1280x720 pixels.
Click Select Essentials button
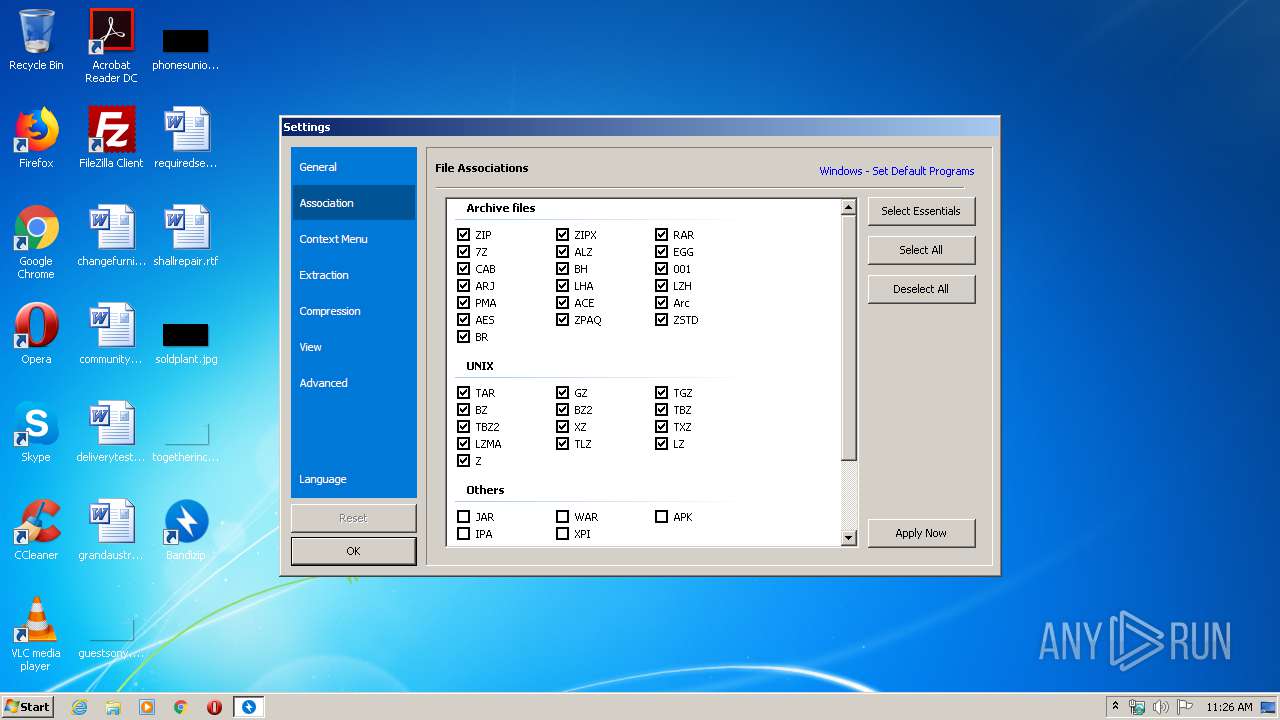pos(921,211)
